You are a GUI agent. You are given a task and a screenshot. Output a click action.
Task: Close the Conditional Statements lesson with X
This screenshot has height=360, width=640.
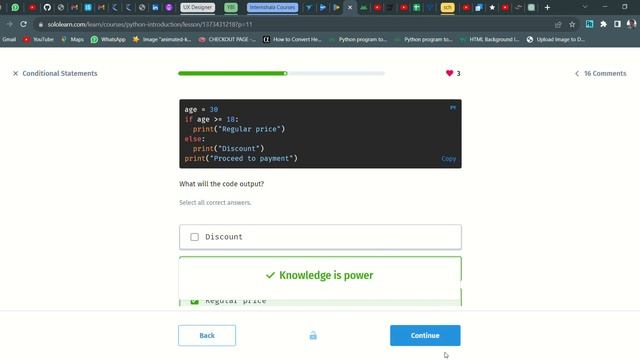pos(16,73)
